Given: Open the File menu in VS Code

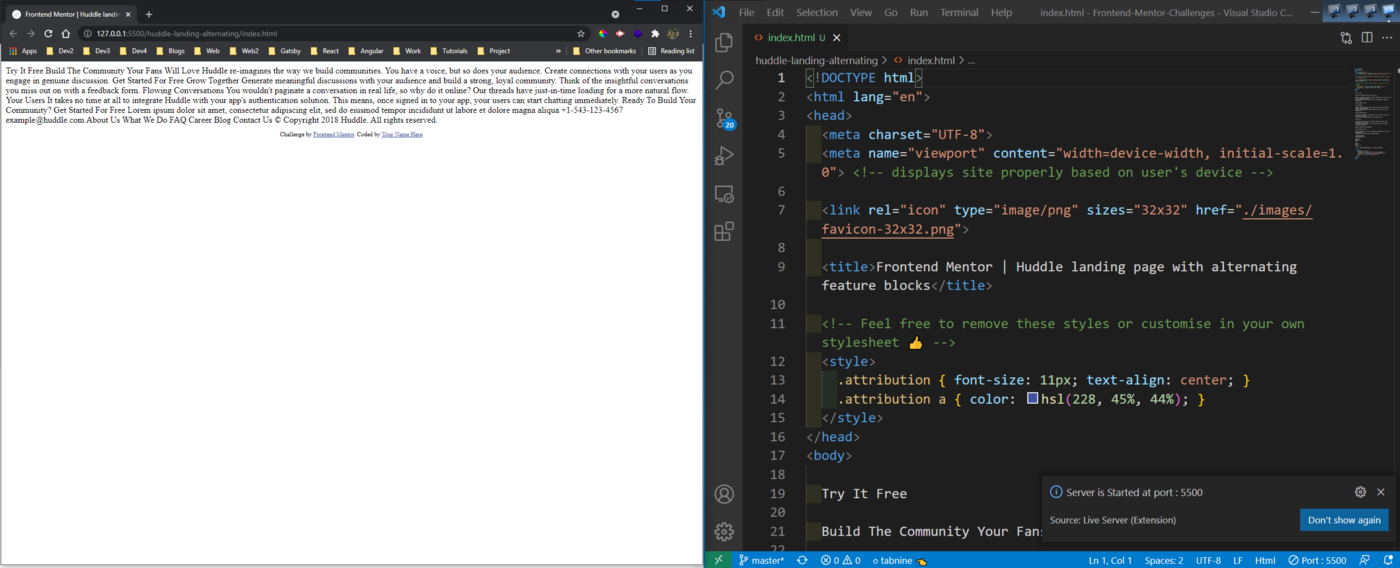Looking at the screenshot, I should (x=746, y=13).
